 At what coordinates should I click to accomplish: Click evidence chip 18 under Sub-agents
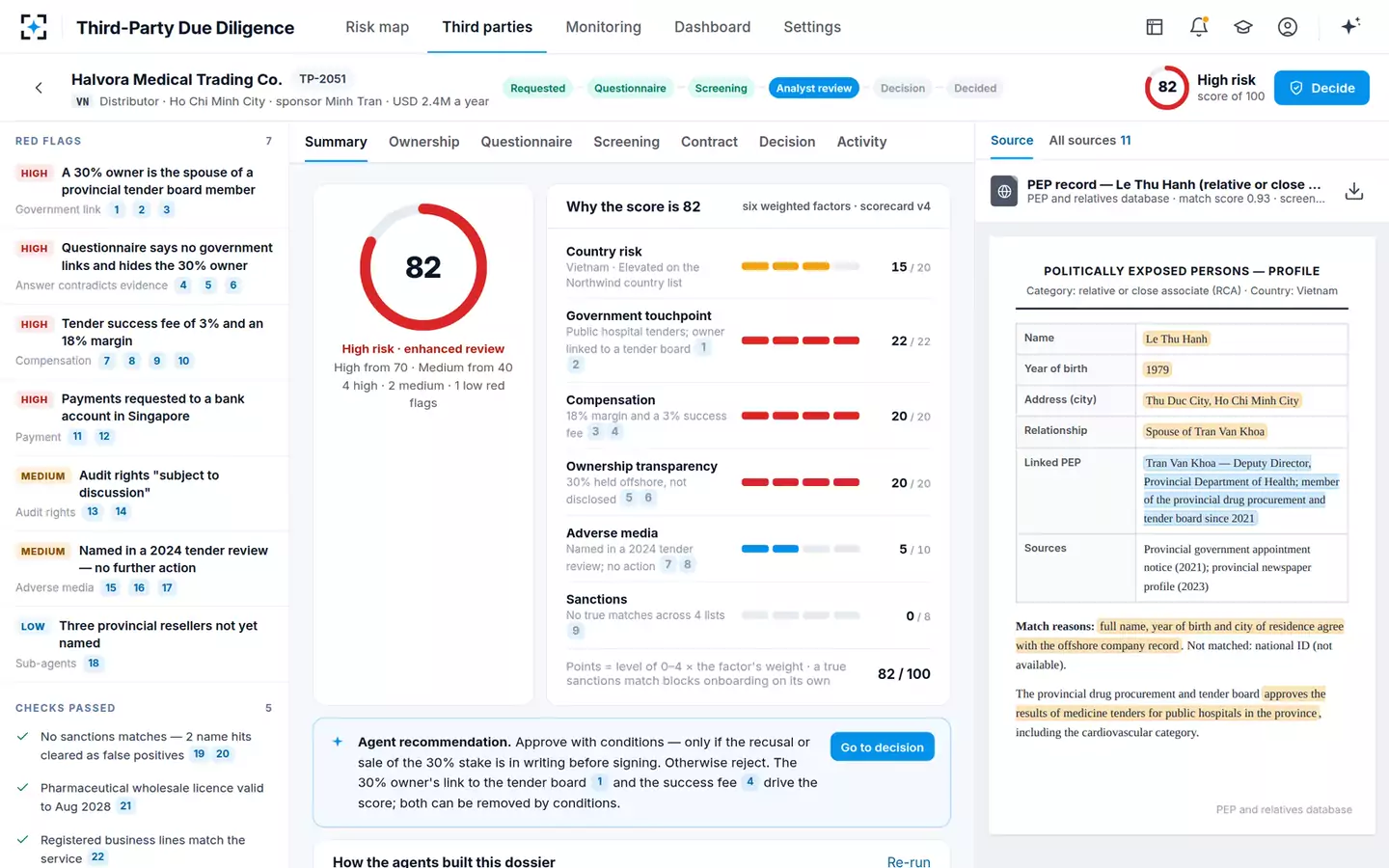tap(94, 664)
